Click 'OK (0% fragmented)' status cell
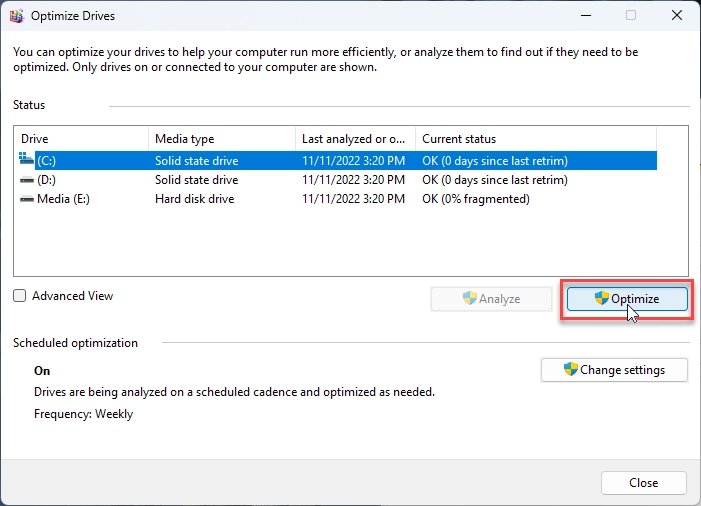Viewport: 701px width, 506px height. click(476, 199)
